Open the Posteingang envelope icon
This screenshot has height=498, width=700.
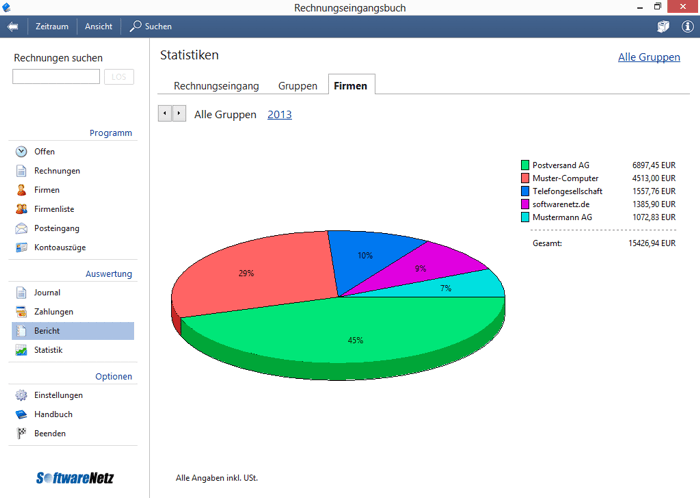pyautogui.click(x=21, y=228)
